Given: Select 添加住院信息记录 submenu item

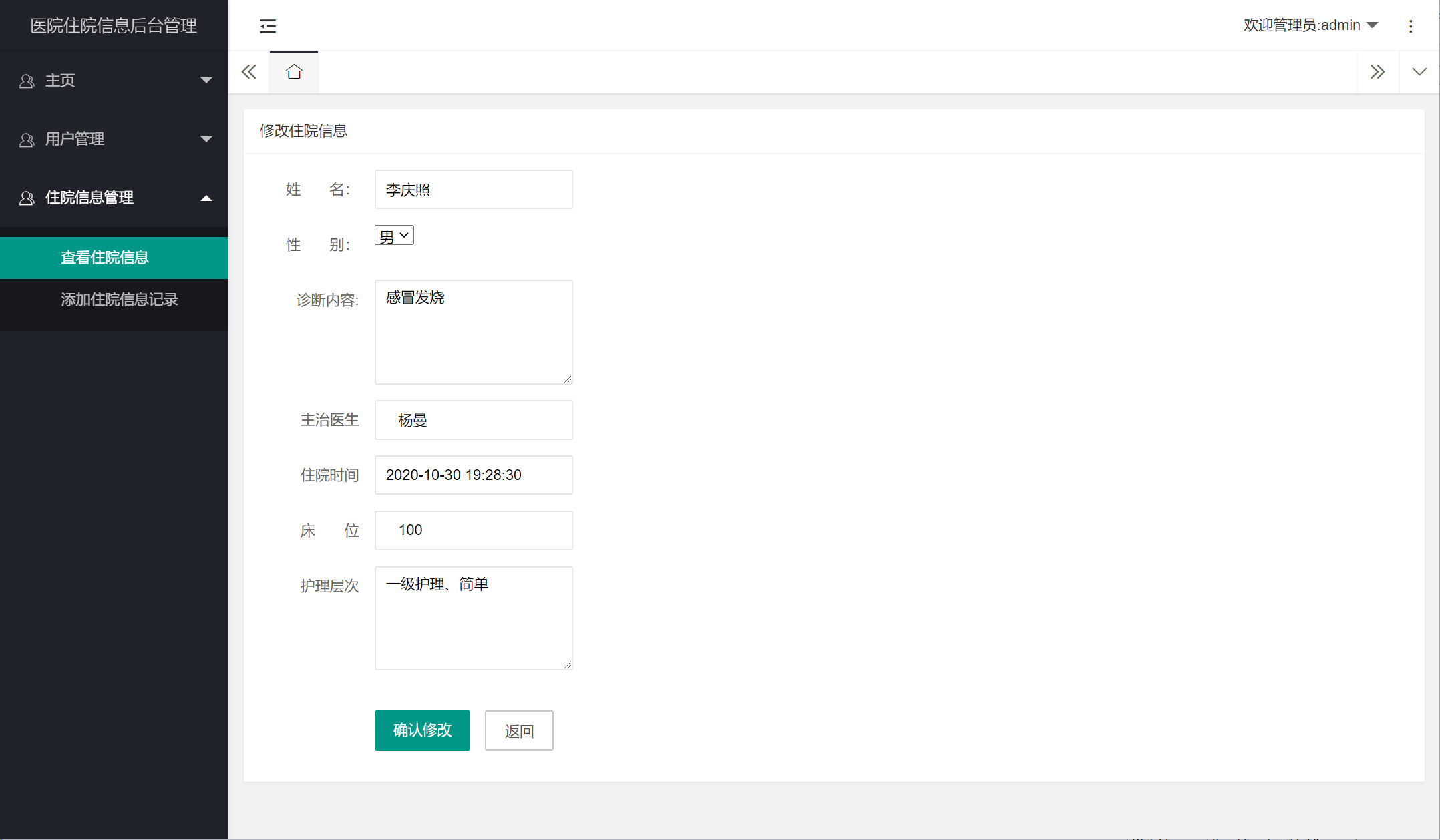Looking at the screenshot, I should (x=114, y=300).
